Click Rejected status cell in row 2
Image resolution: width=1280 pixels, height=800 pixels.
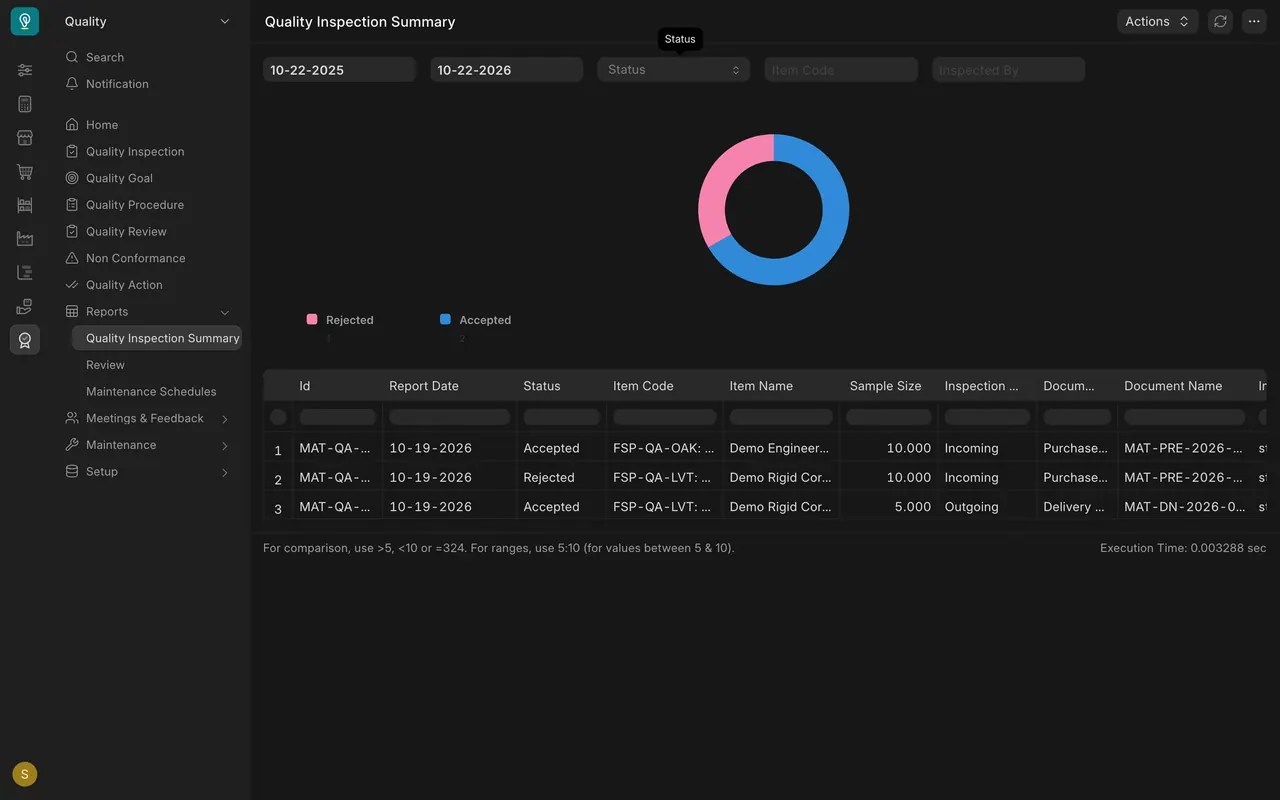point(562,478)
